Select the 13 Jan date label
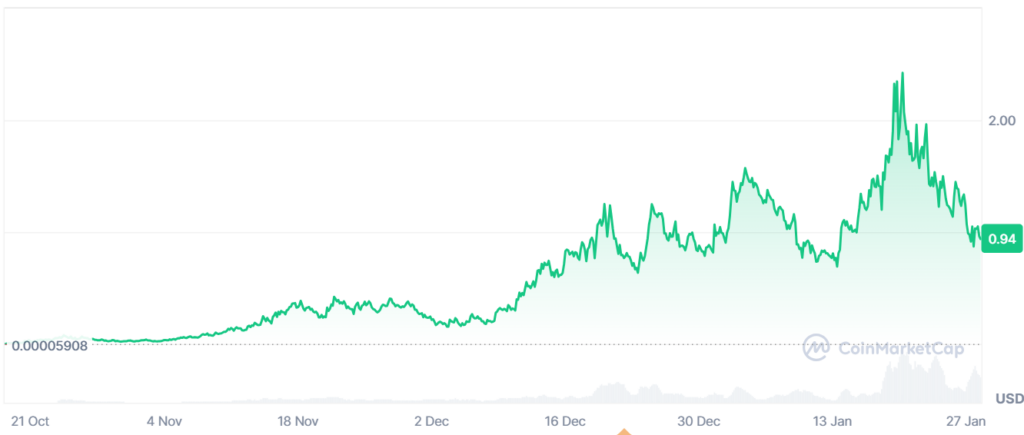The width and height of the screenshot is (1024, 435). [833, 421]
